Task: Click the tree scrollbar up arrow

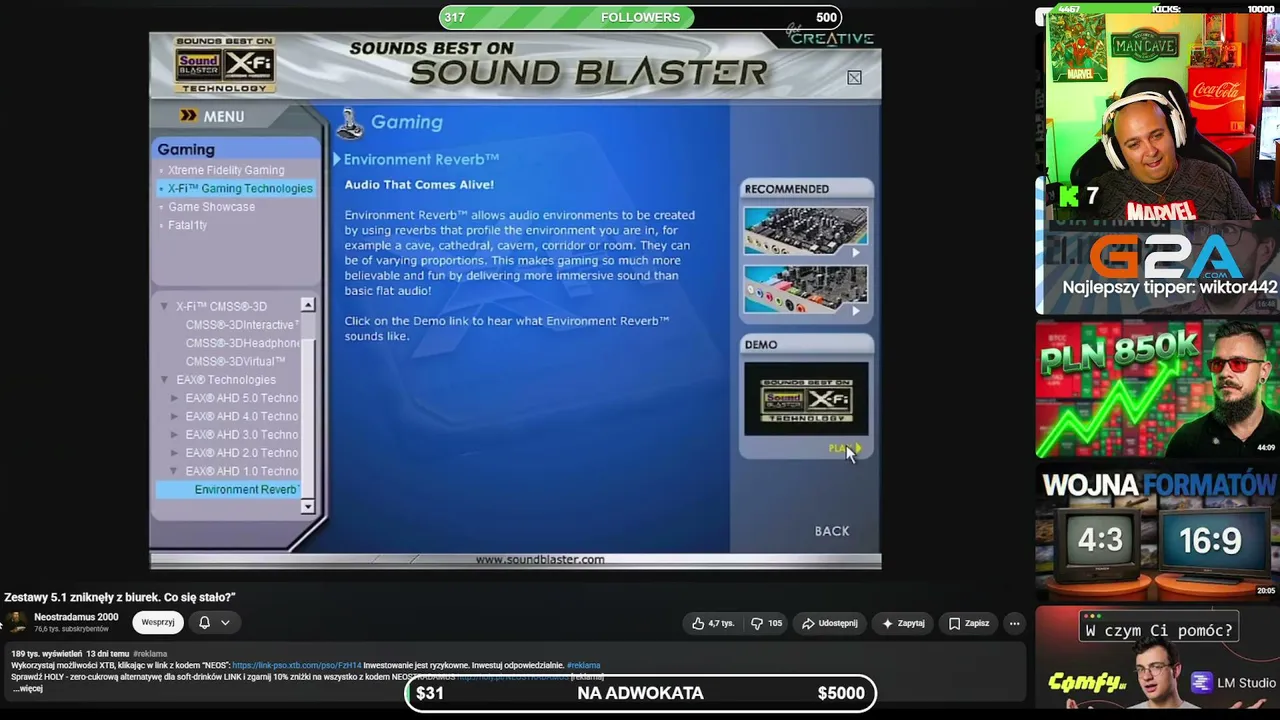Action: pyautogui.click(x=308, y=305)
